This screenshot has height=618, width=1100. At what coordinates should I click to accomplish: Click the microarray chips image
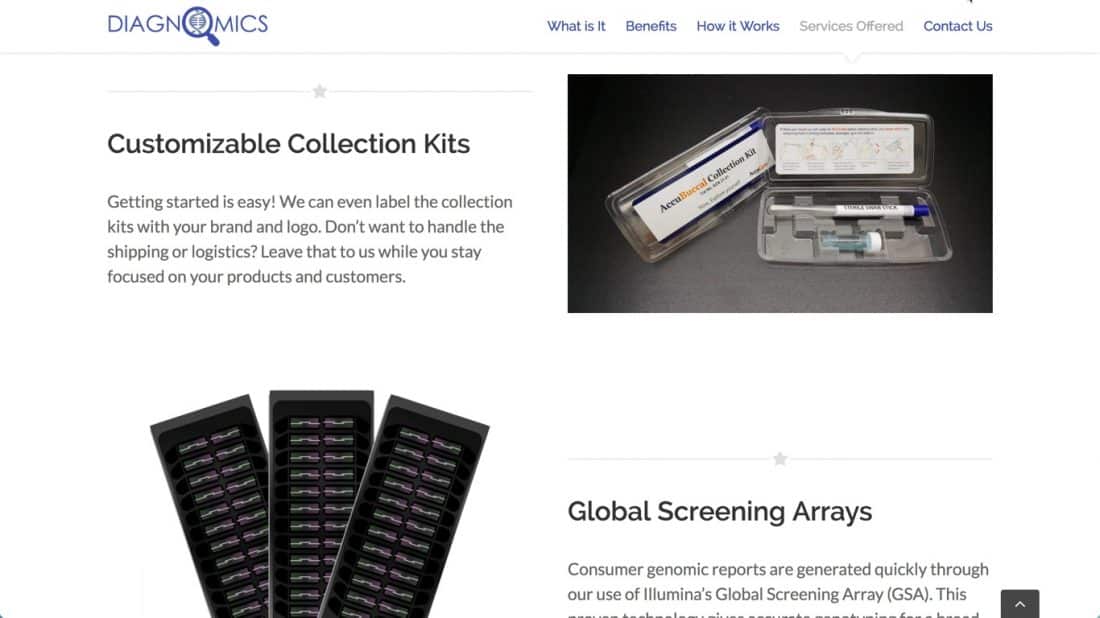point(319,504)
